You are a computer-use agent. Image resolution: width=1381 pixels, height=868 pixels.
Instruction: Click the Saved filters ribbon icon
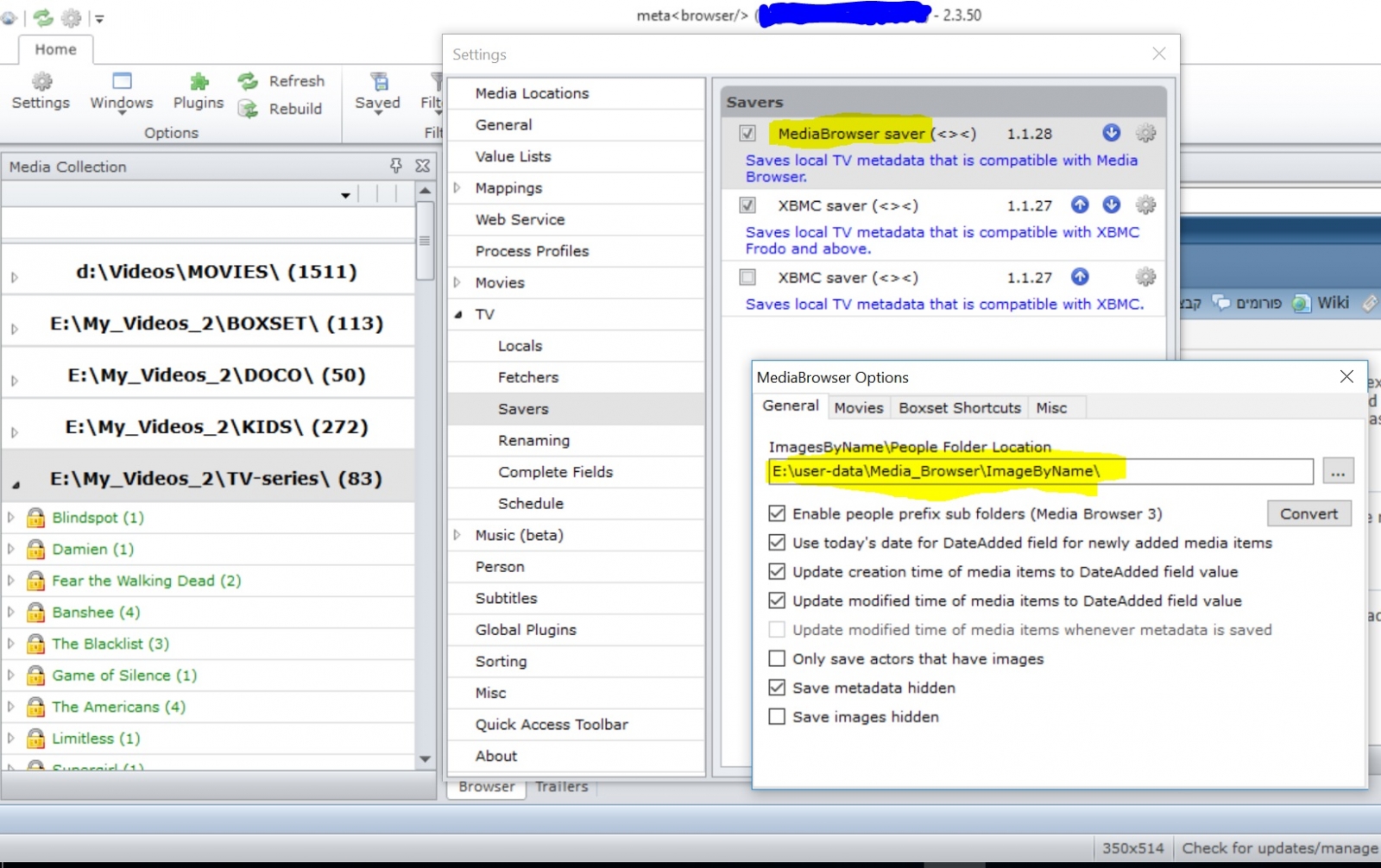point(378,82)
